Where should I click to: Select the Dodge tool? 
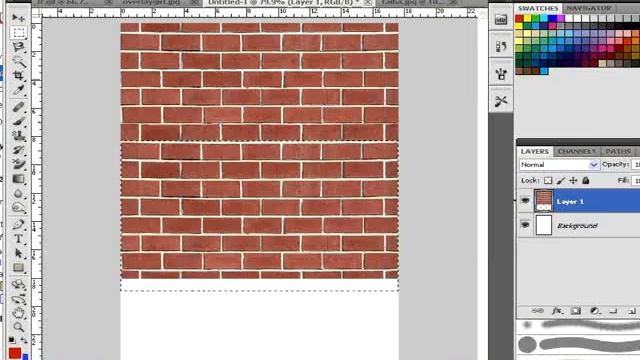18,208
